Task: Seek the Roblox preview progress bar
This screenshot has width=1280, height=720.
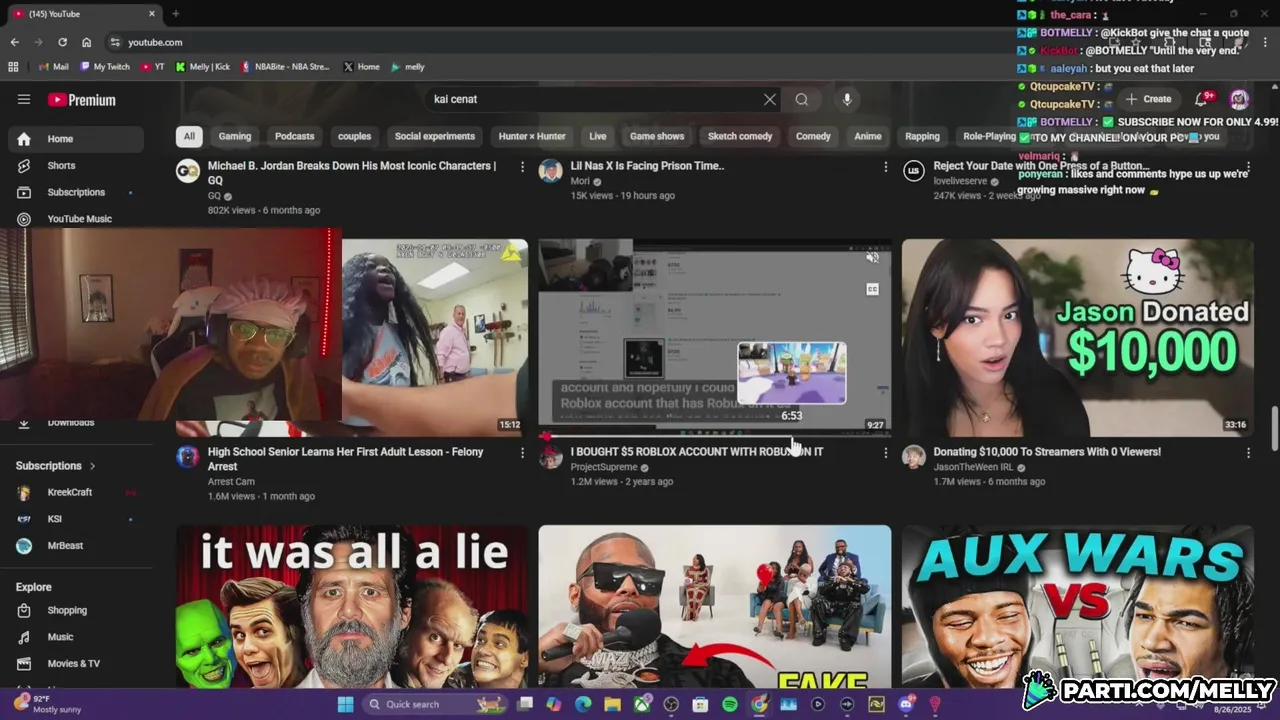Action: [x=714, y=435]
